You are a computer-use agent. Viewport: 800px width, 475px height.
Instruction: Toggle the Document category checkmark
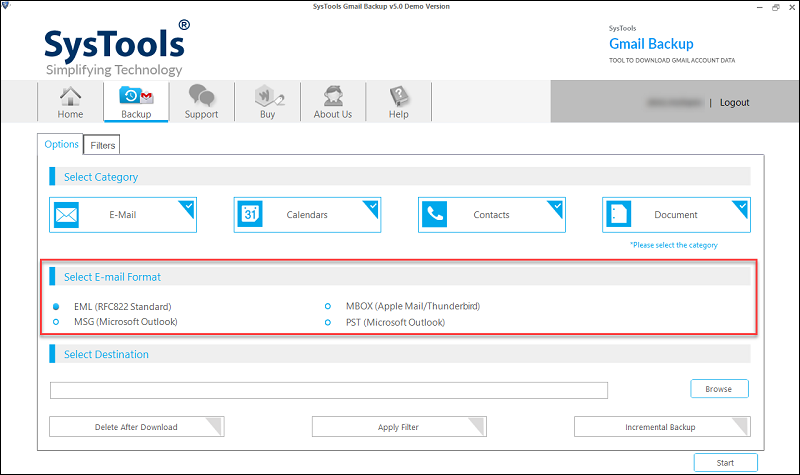pos(742,207)
